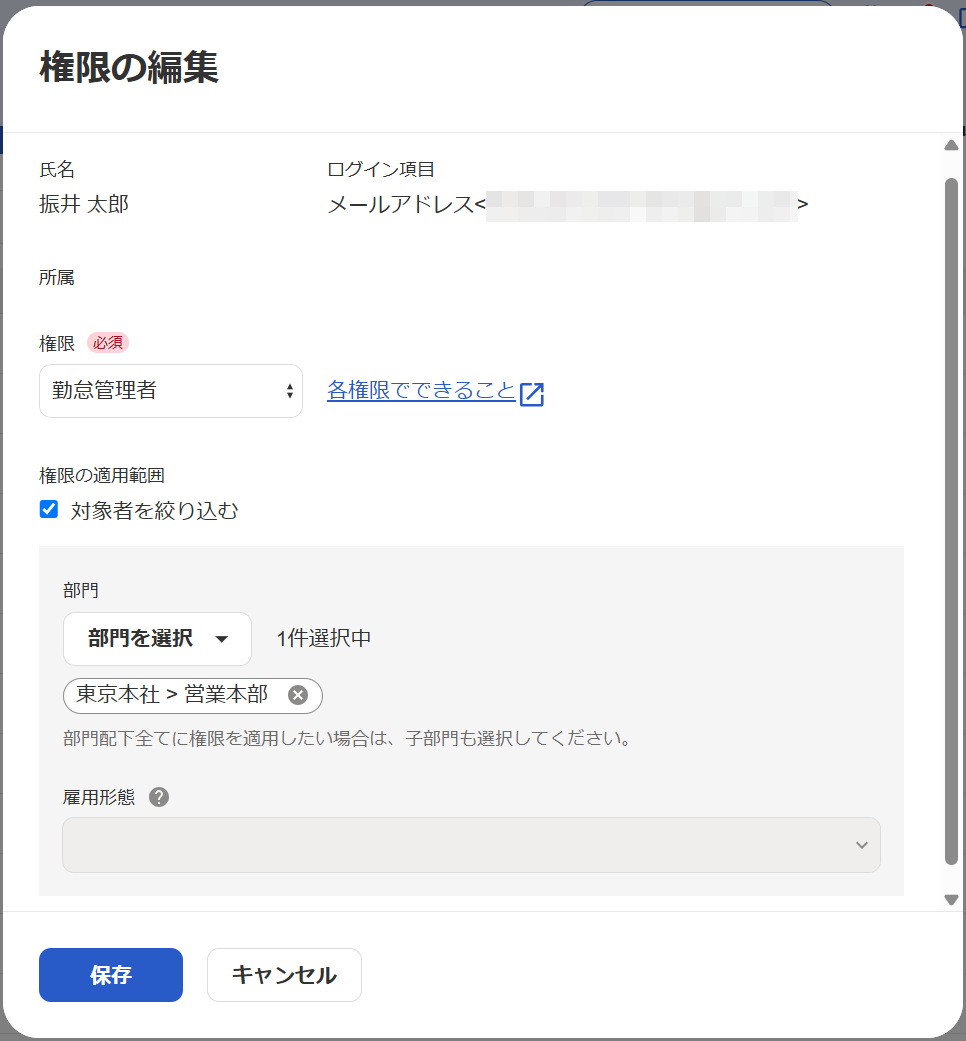Open the 勤怠管理者 permission dropdown
The width and height of the screenshot is (966, 1041).
(171, 390)
